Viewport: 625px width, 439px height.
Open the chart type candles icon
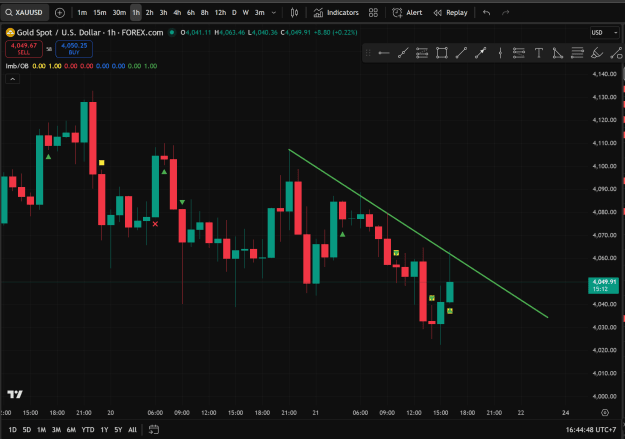click(x=294, y=13)
